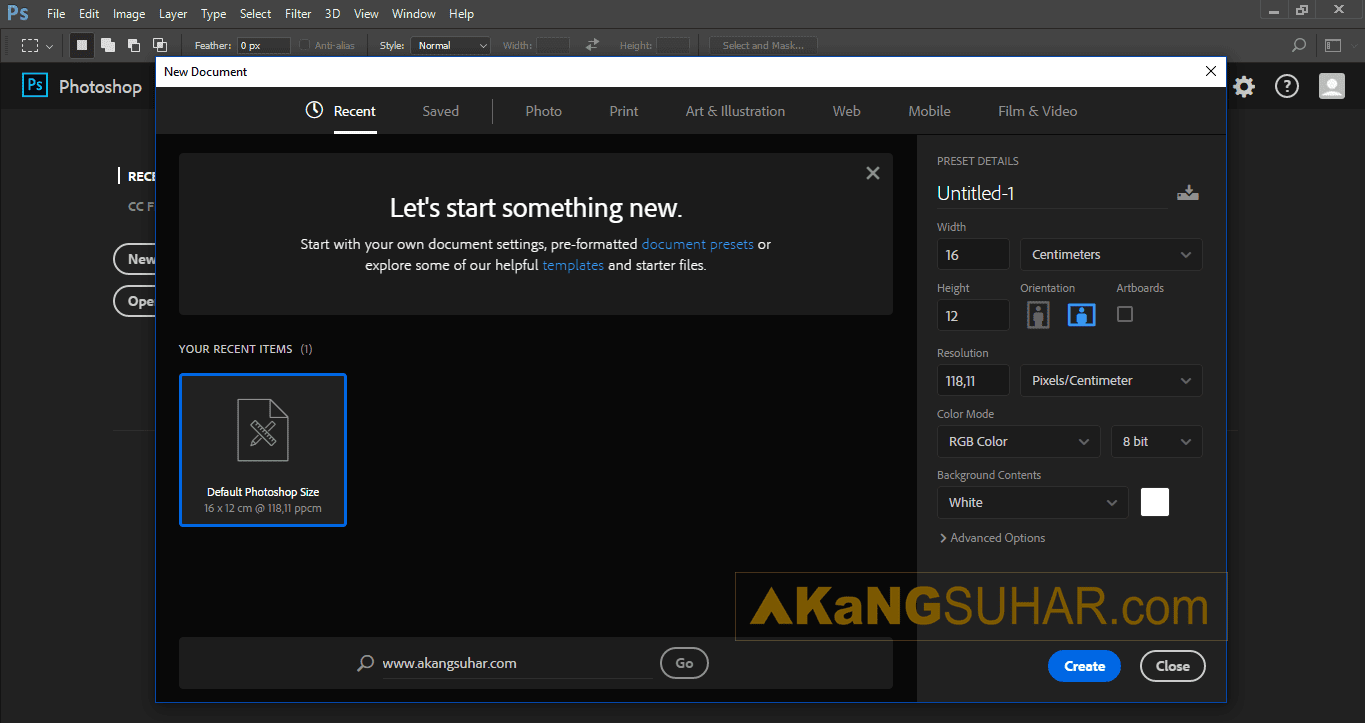Screen dimensions: 1365x723
Task: Select the New selection mode icon
Action: [x=82, y=45]
